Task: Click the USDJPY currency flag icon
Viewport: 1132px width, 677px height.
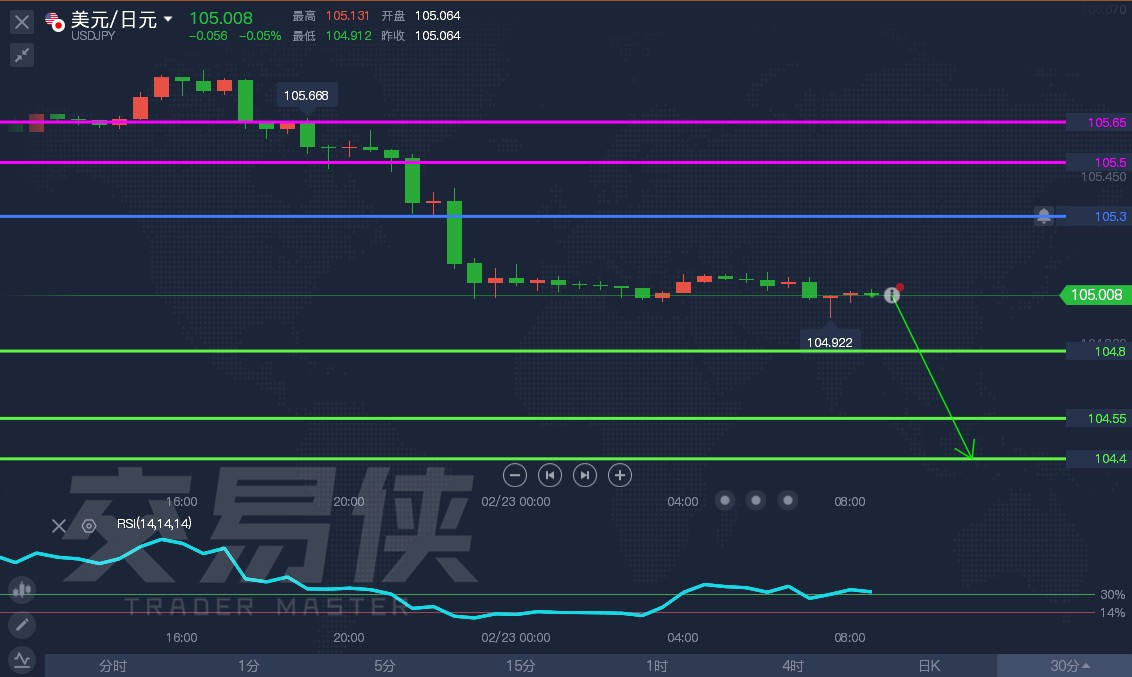Action: 54,22
